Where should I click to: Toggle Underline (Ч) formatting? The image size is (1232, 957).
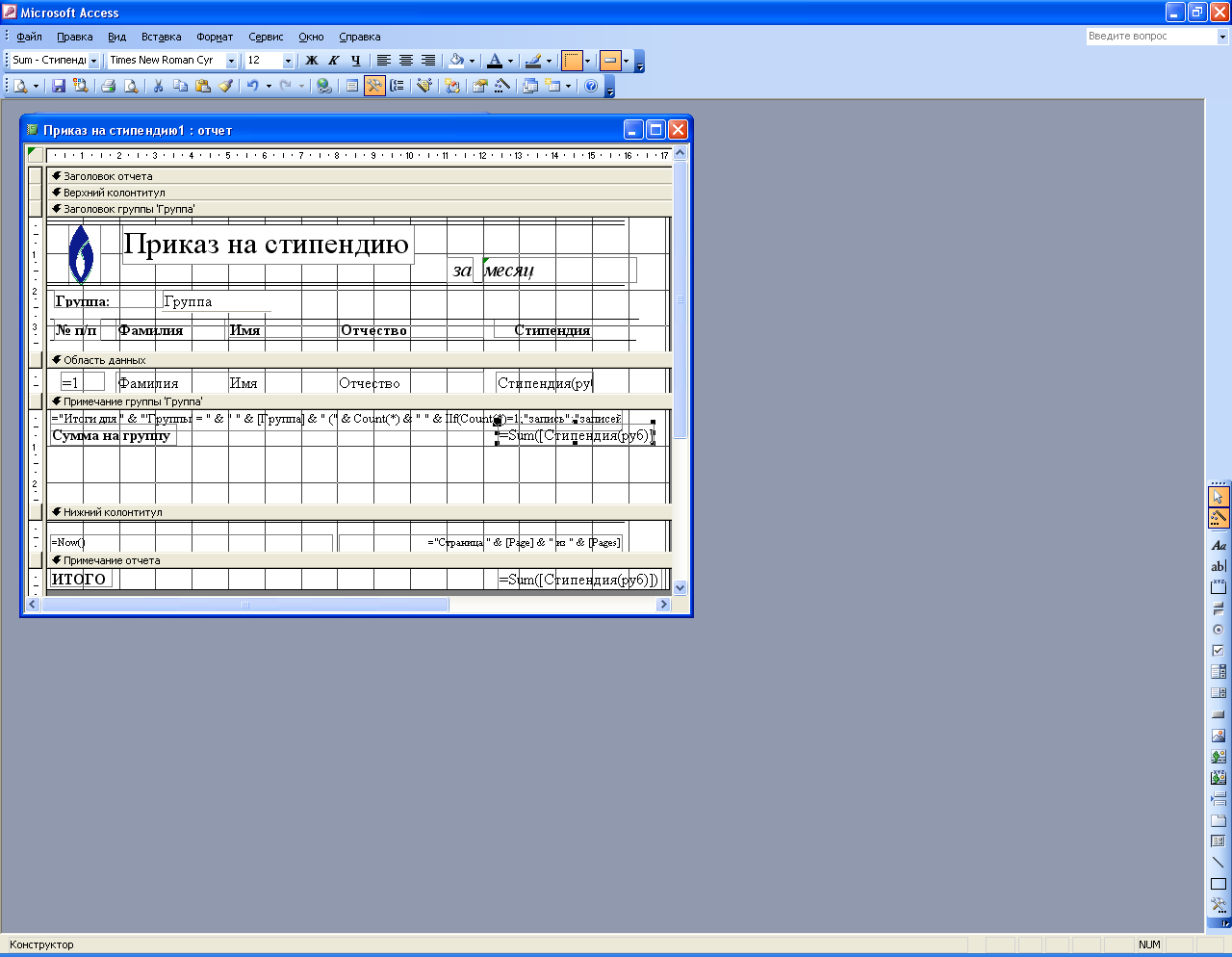tap(356, 61)
